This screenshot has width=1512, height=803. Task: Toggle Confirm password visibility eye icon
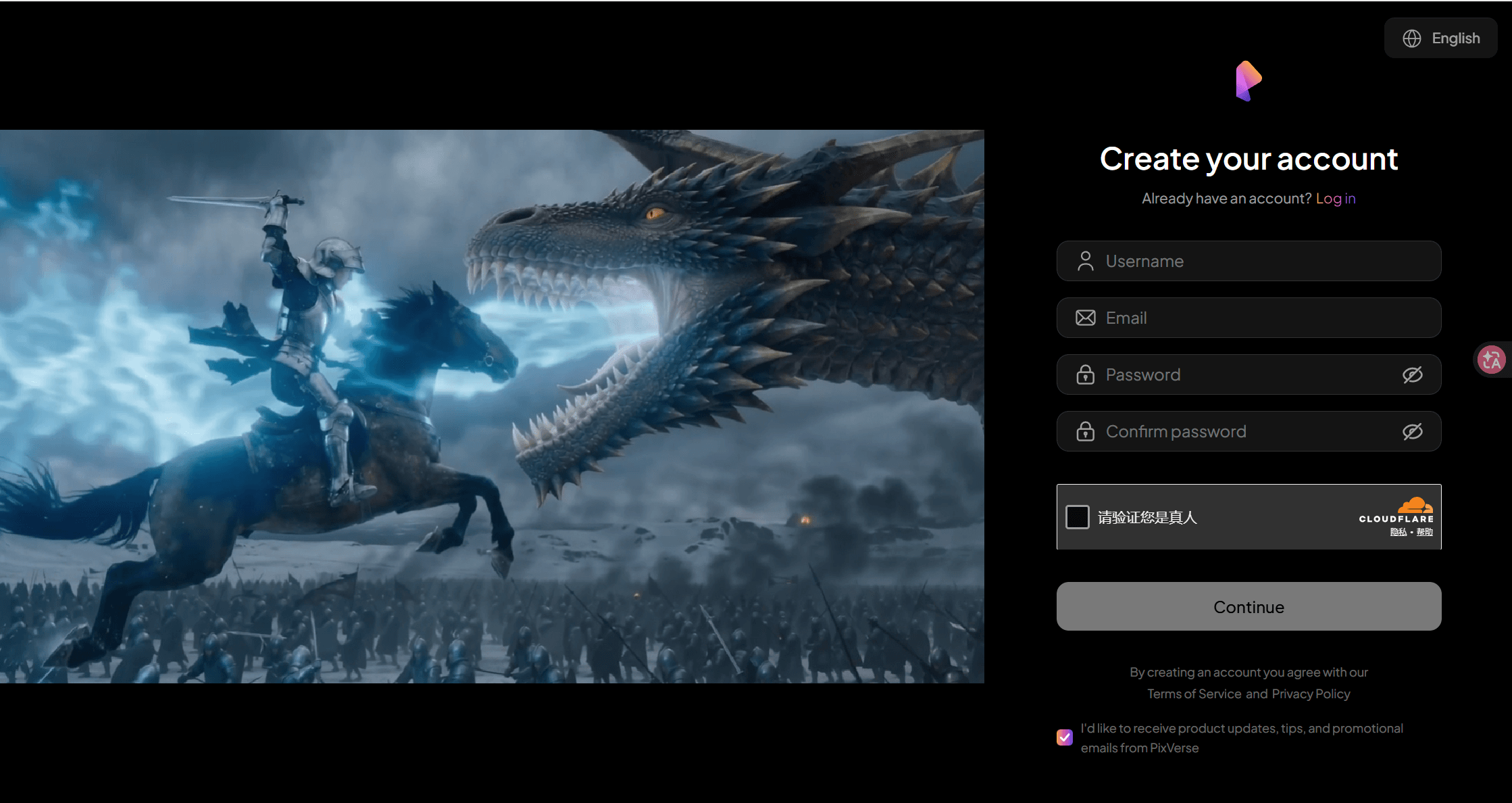(1412, 431)
